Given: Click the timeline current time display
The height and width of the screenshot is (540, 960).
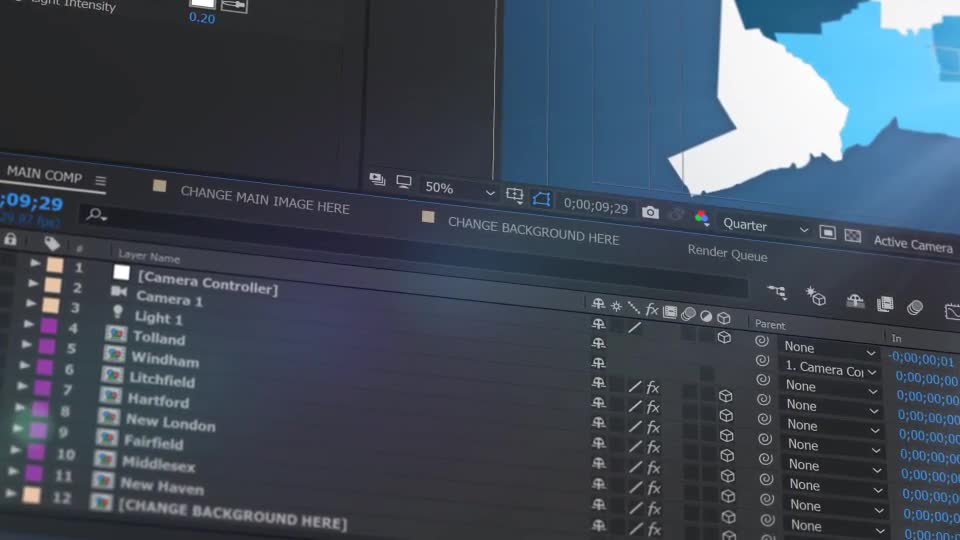Looking at the screenshot, I should (32, 202).
